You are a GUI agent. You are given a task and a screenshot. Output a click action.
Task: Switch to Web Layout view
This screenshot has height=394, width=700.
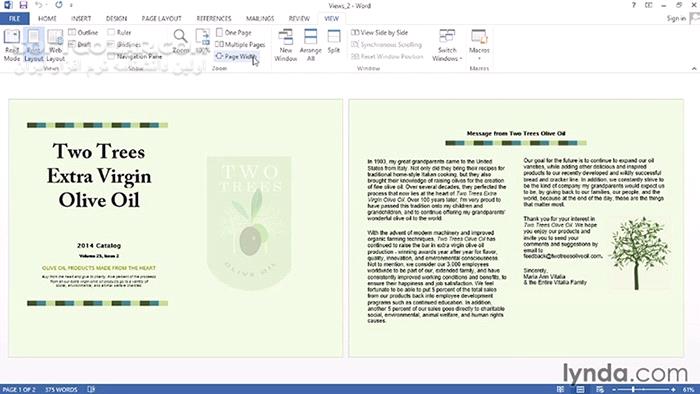tap(55, 45)
